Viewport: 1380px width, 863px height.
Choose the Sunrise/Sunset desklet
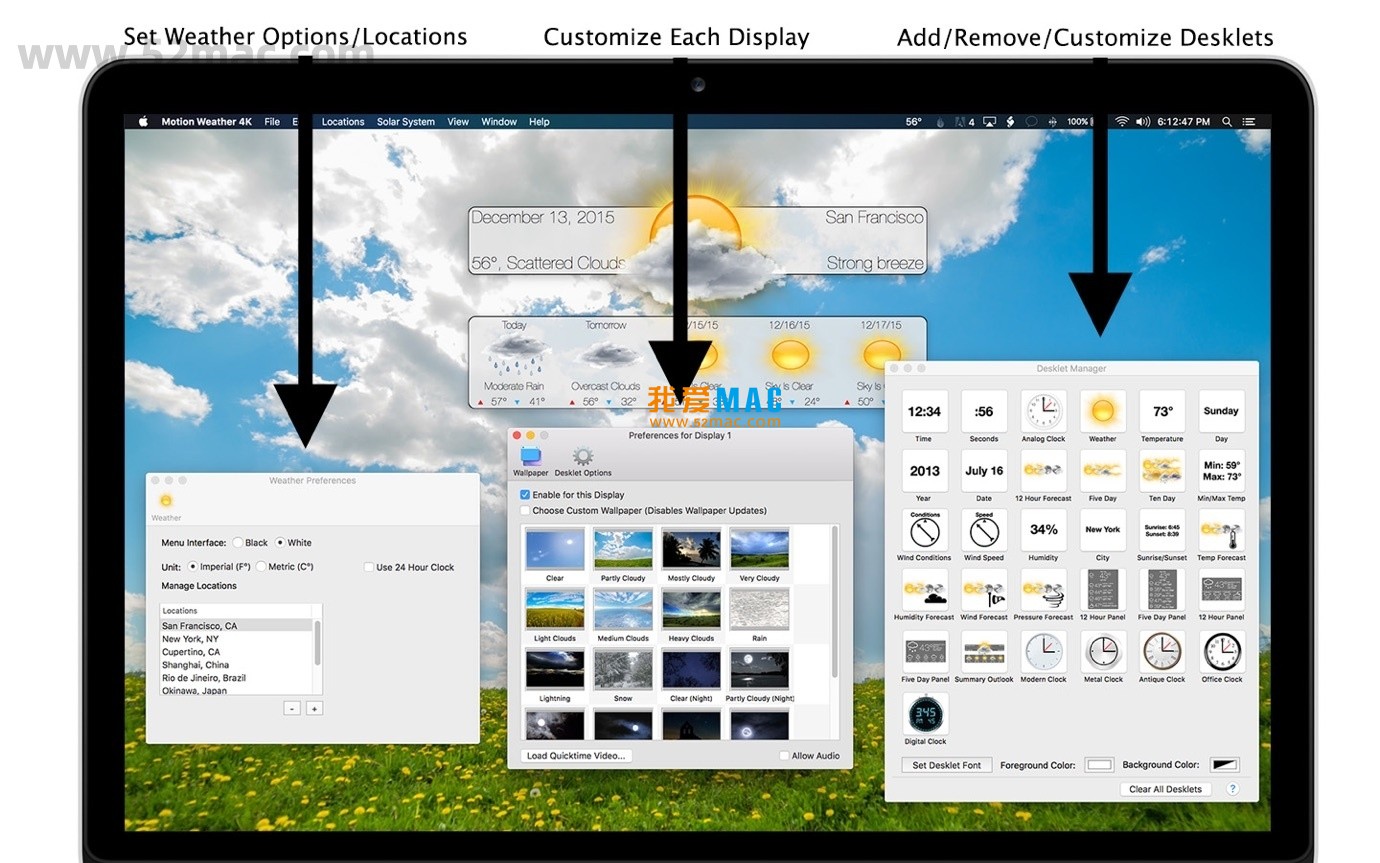[x=1162, y=531]
